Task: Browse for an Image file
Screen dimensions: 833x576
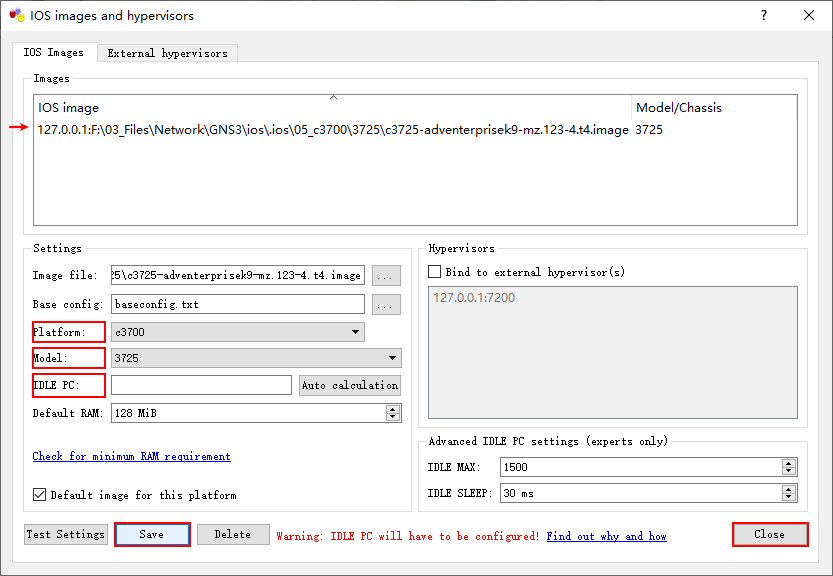Action: tap(386, 275)
